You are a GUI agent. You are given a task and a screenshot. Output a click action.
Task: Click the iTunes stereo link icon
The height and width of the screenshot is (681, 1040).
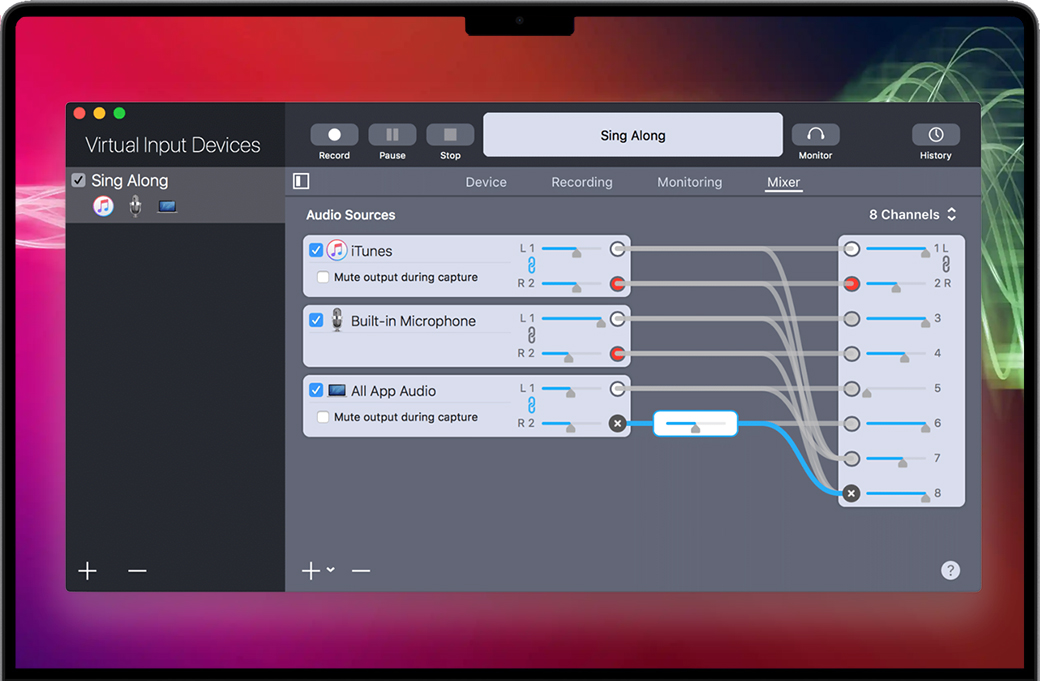[531, 266]
